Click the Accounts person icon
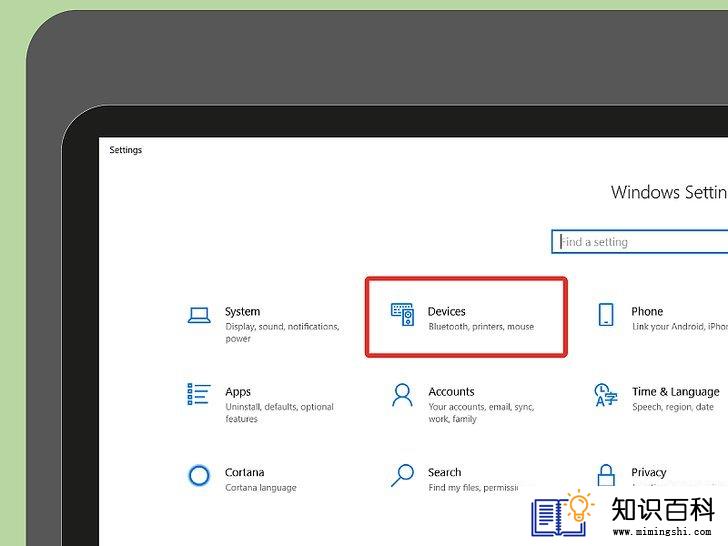 [x=402, y=395]
